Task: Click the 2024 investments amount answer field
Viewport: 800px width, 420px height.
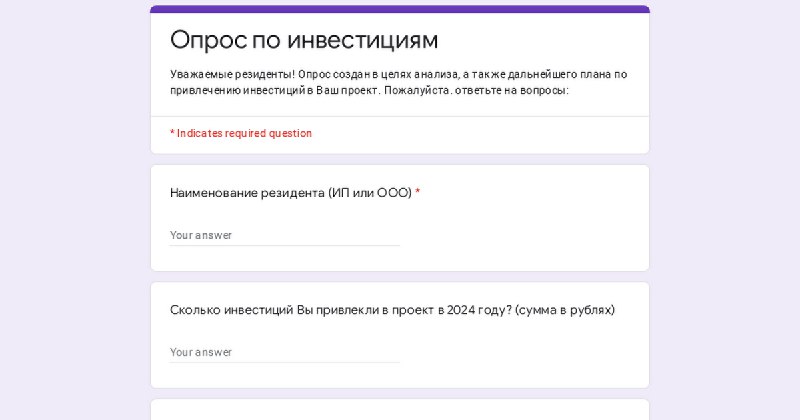Action: point(285,352)
